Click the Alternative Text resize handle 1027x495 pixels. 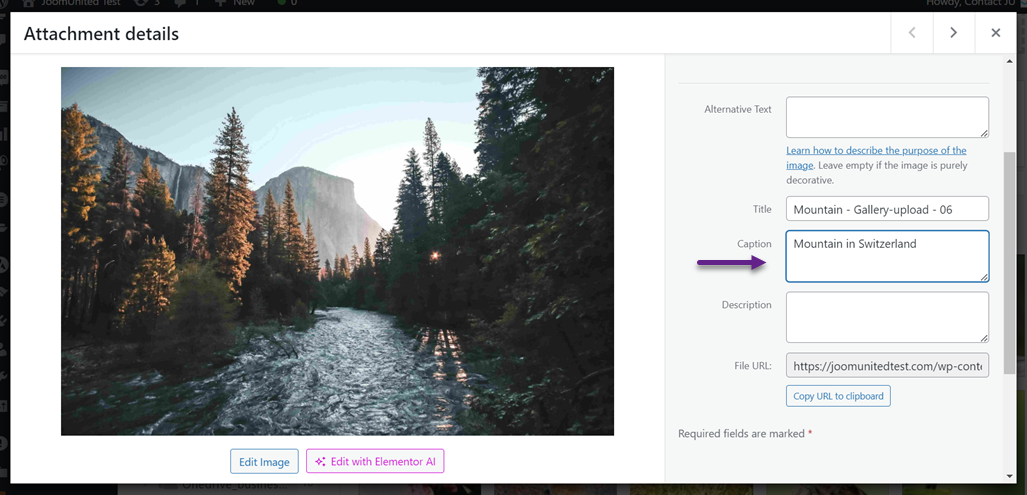pyautogui.click(x=984, y=133)
